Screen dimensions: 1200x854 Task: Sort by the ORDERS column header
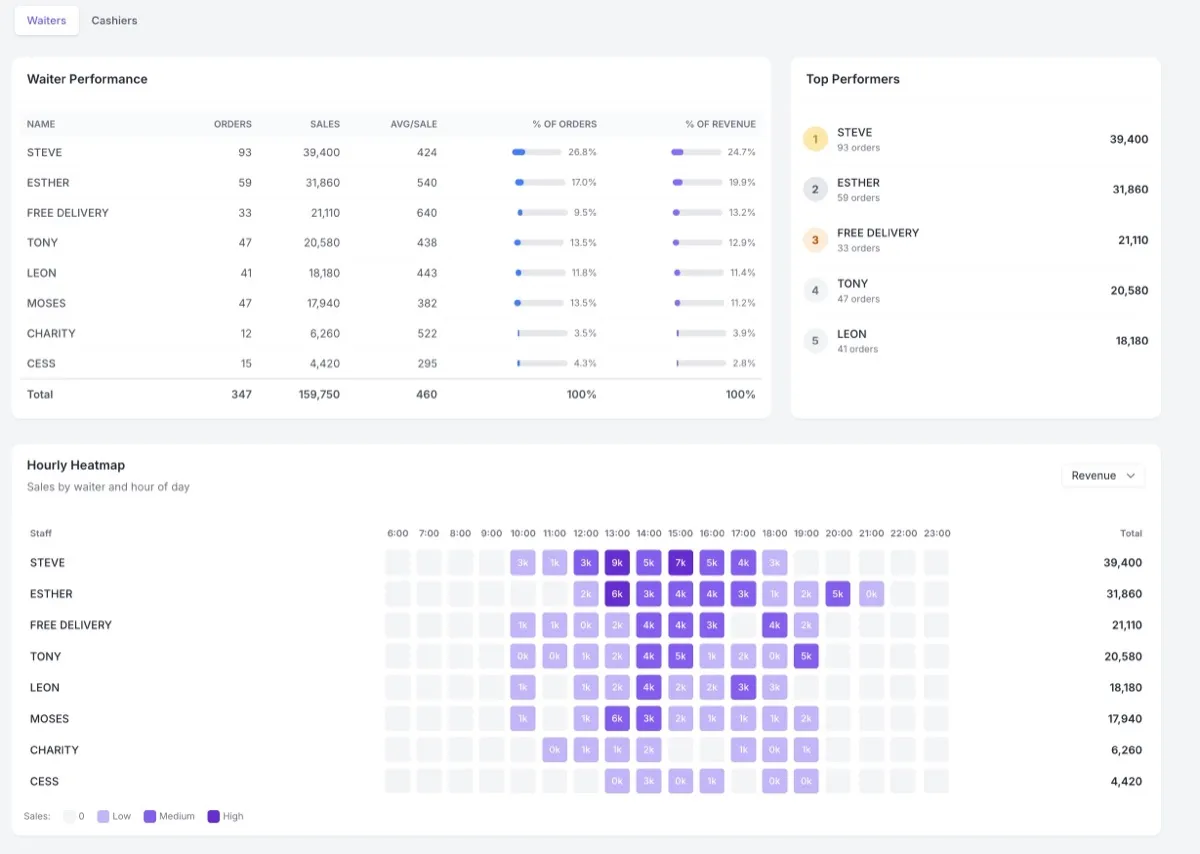(232, 124)
